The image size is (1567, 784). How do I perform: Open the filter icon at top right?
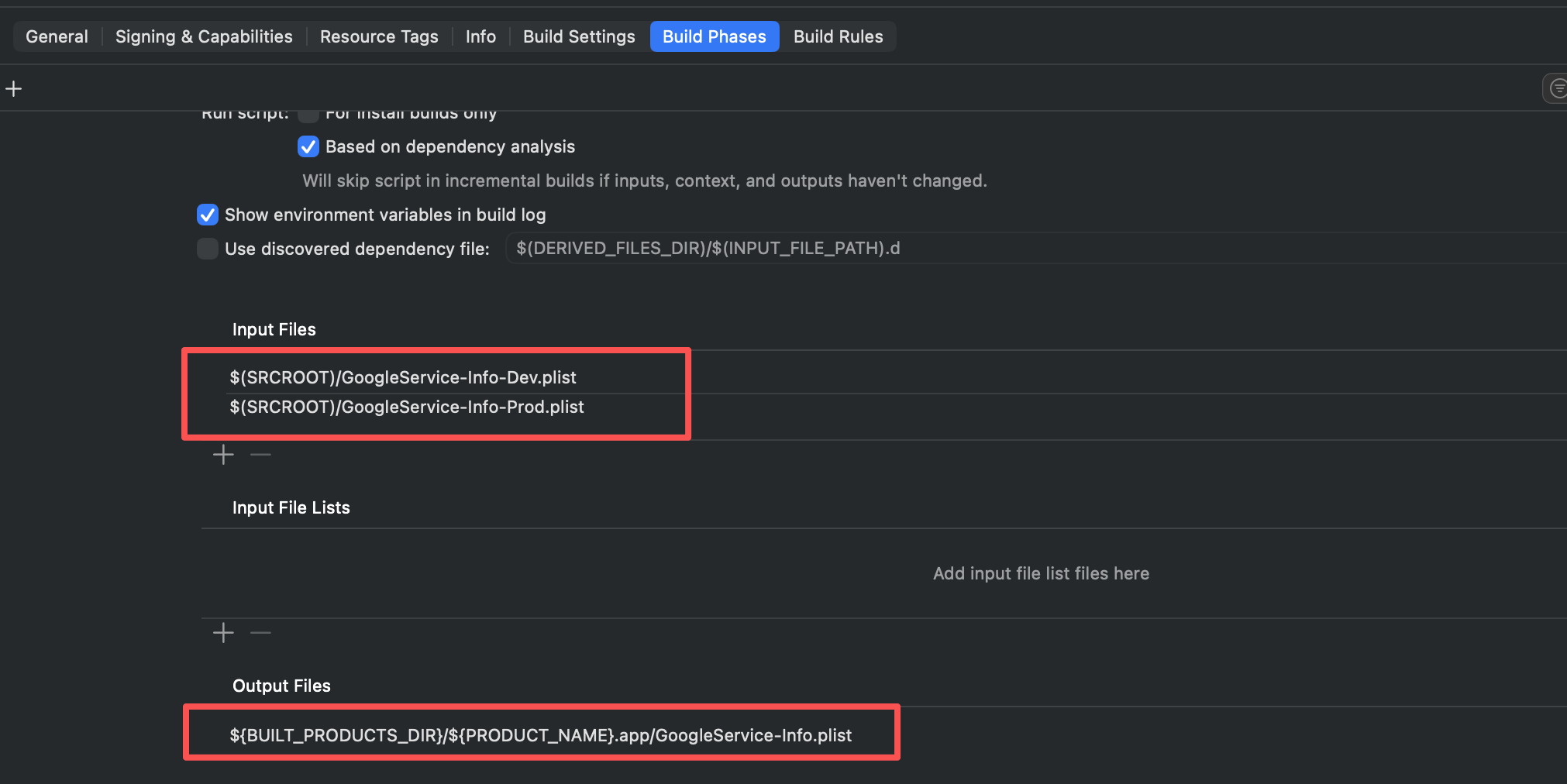pyautogui.click(x=1556, y=89)
